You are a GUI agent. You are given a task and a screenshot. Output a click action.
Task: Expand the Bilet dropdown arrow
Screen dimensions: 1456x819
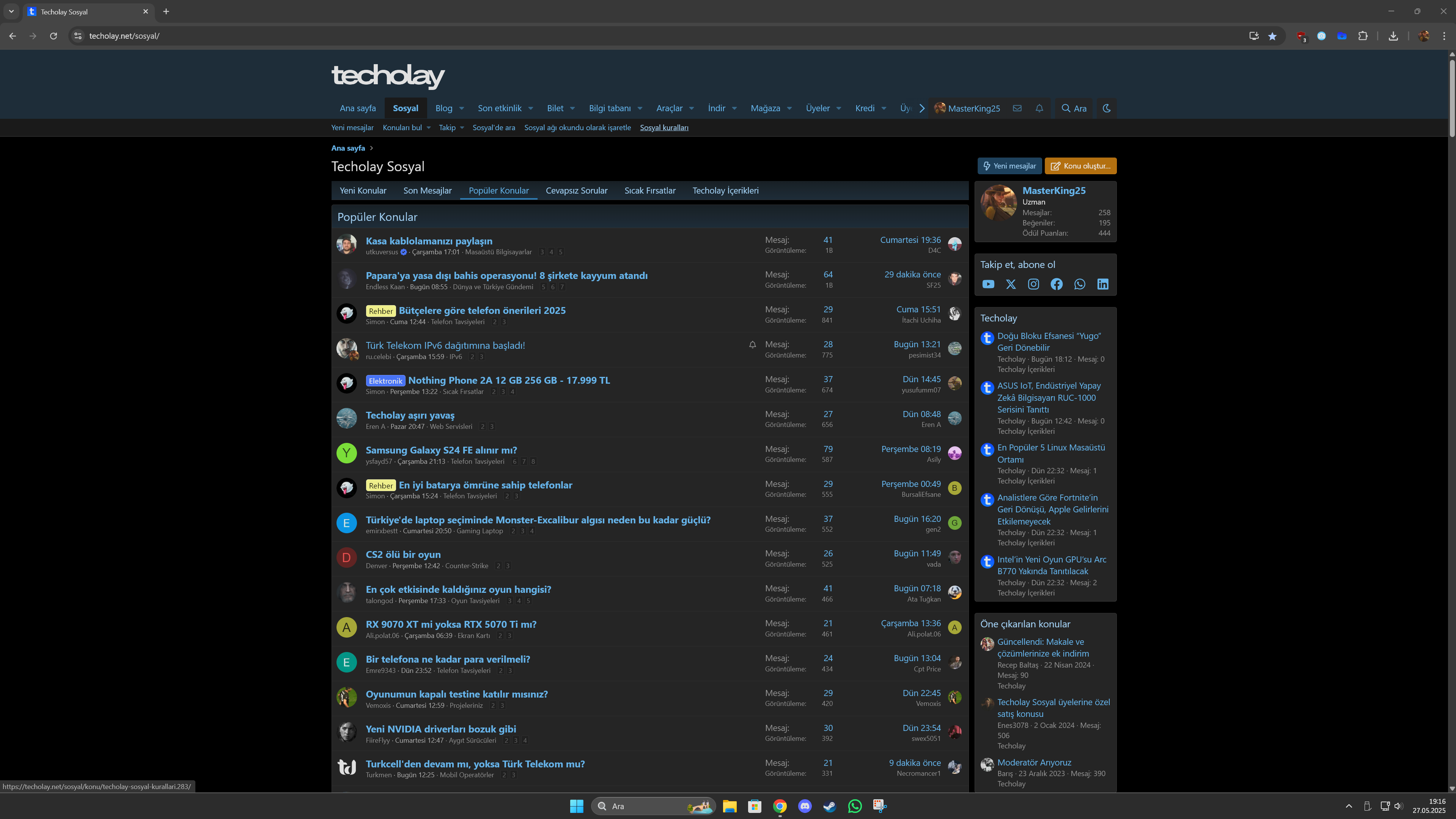click(572, 108)
